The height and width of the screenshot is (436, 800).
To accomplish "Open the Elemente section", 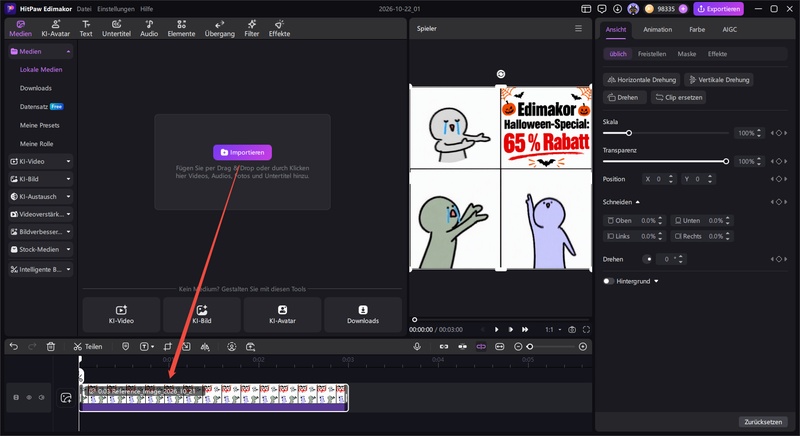I will pos(181,29).
